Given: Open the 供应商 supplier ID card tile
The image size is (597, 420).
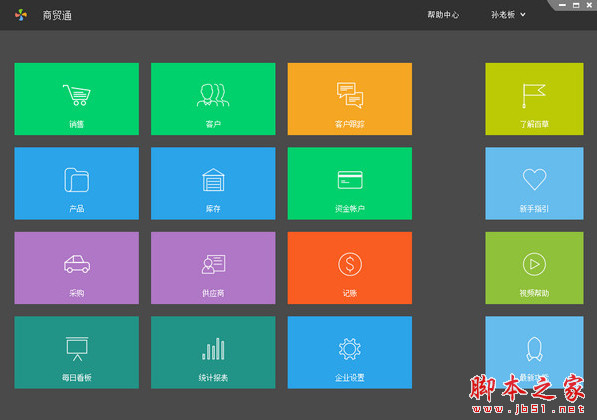Looking at the screenshot, I should 213,268.
